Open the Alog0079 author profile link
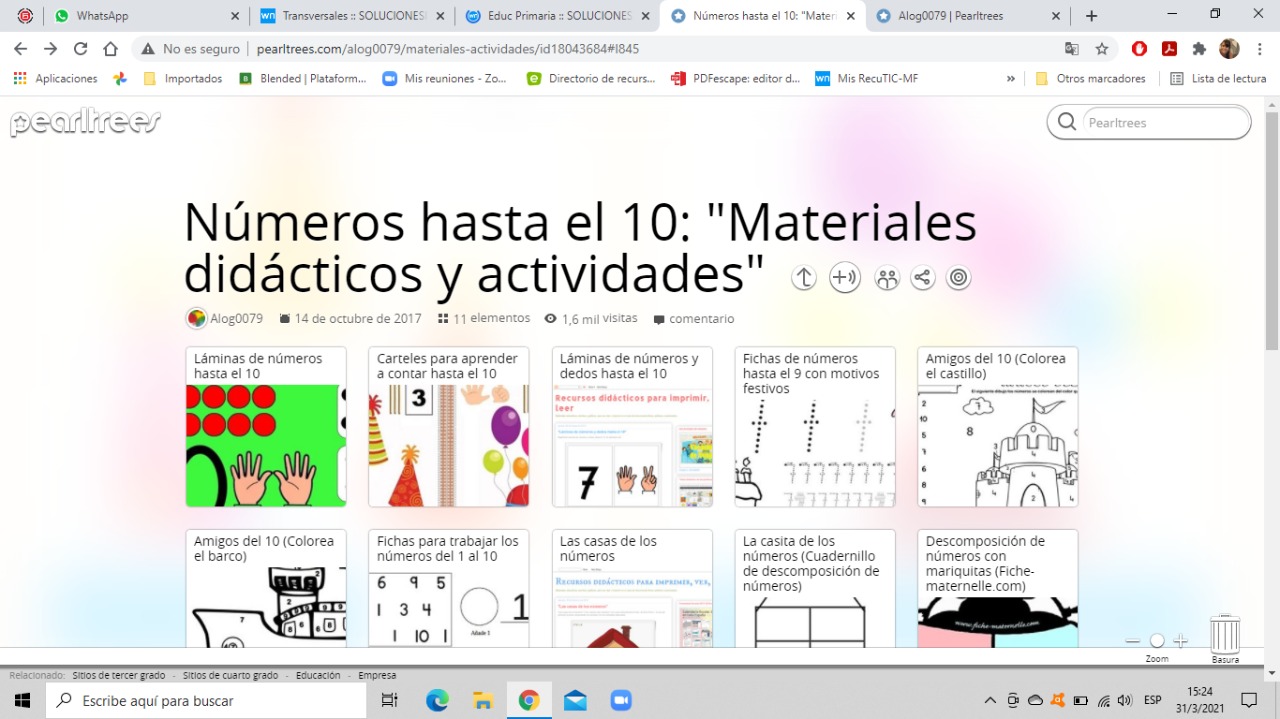 click(x=236, y=319)
